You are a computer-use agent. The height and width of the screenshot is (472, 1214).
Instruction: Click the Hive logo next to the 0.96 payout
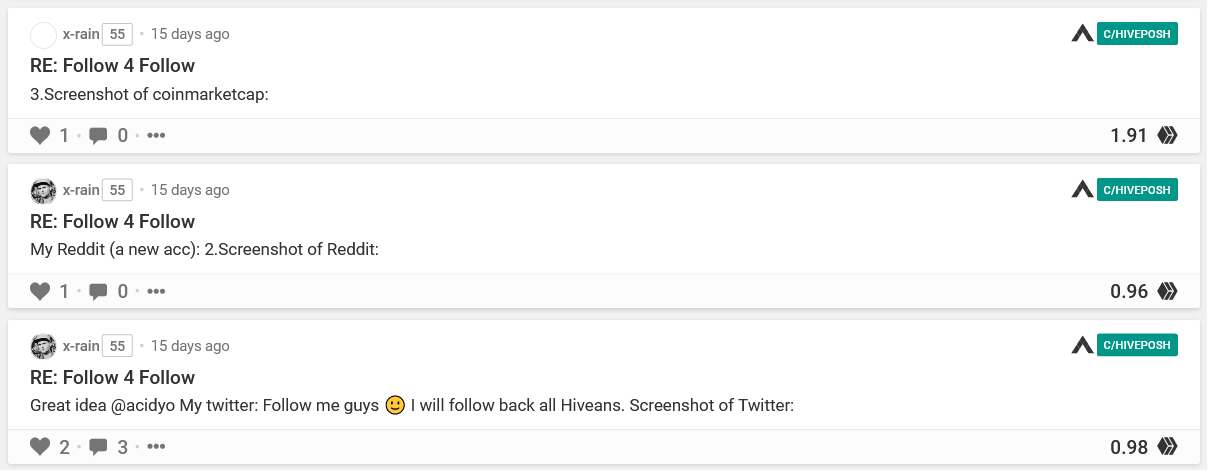[1167, 291]
